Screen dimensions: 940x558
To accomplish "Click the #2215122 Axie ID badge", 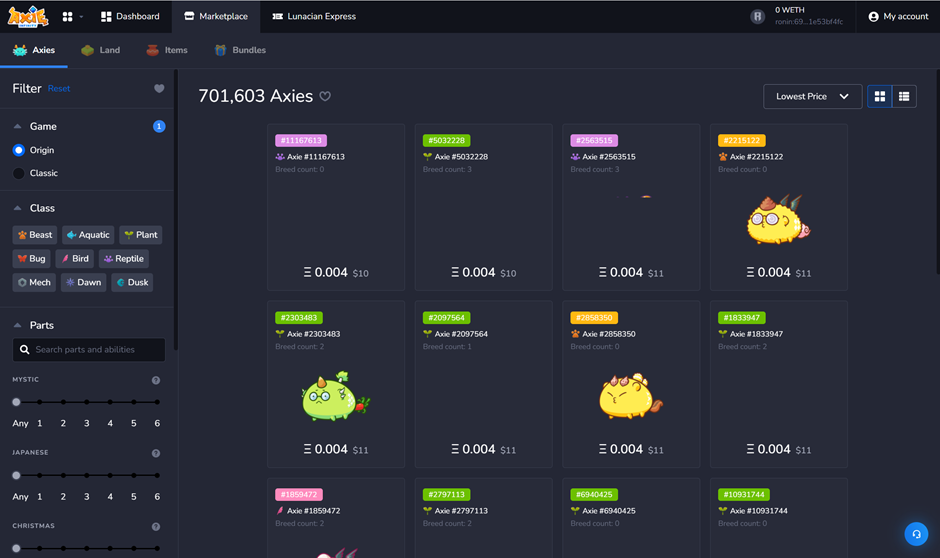I will point(742,140).
